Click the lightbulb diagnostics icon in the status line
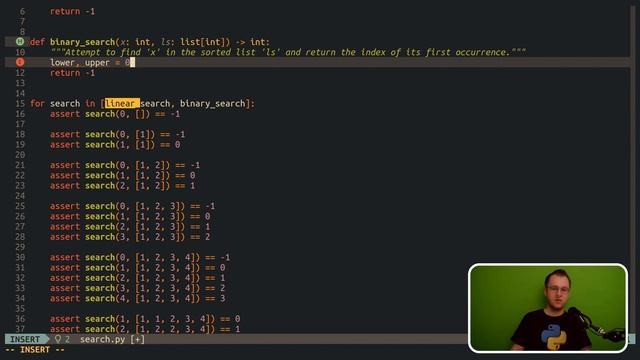 [58, 339]
